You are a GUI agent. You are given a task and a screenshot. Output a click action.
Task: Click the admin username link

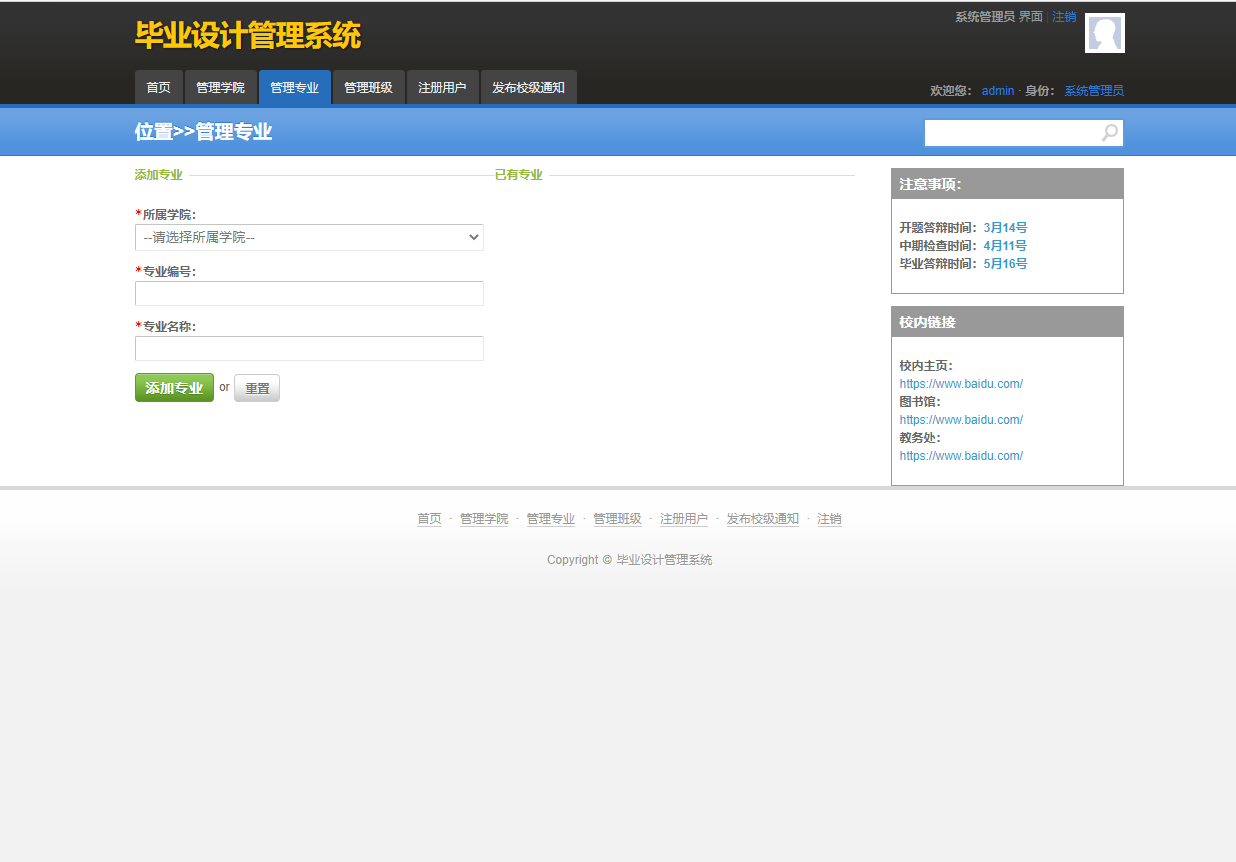tap(997, 90)
